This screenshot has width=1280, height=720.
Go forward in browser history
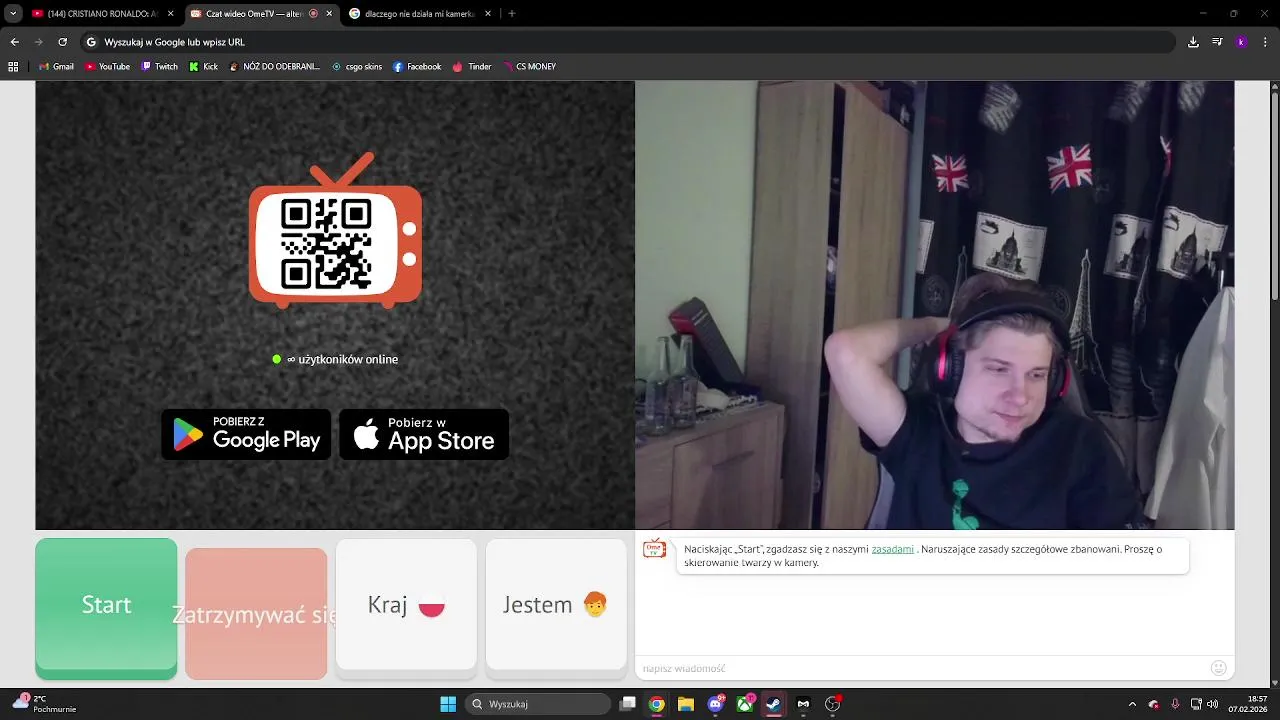tap(38, 42)
